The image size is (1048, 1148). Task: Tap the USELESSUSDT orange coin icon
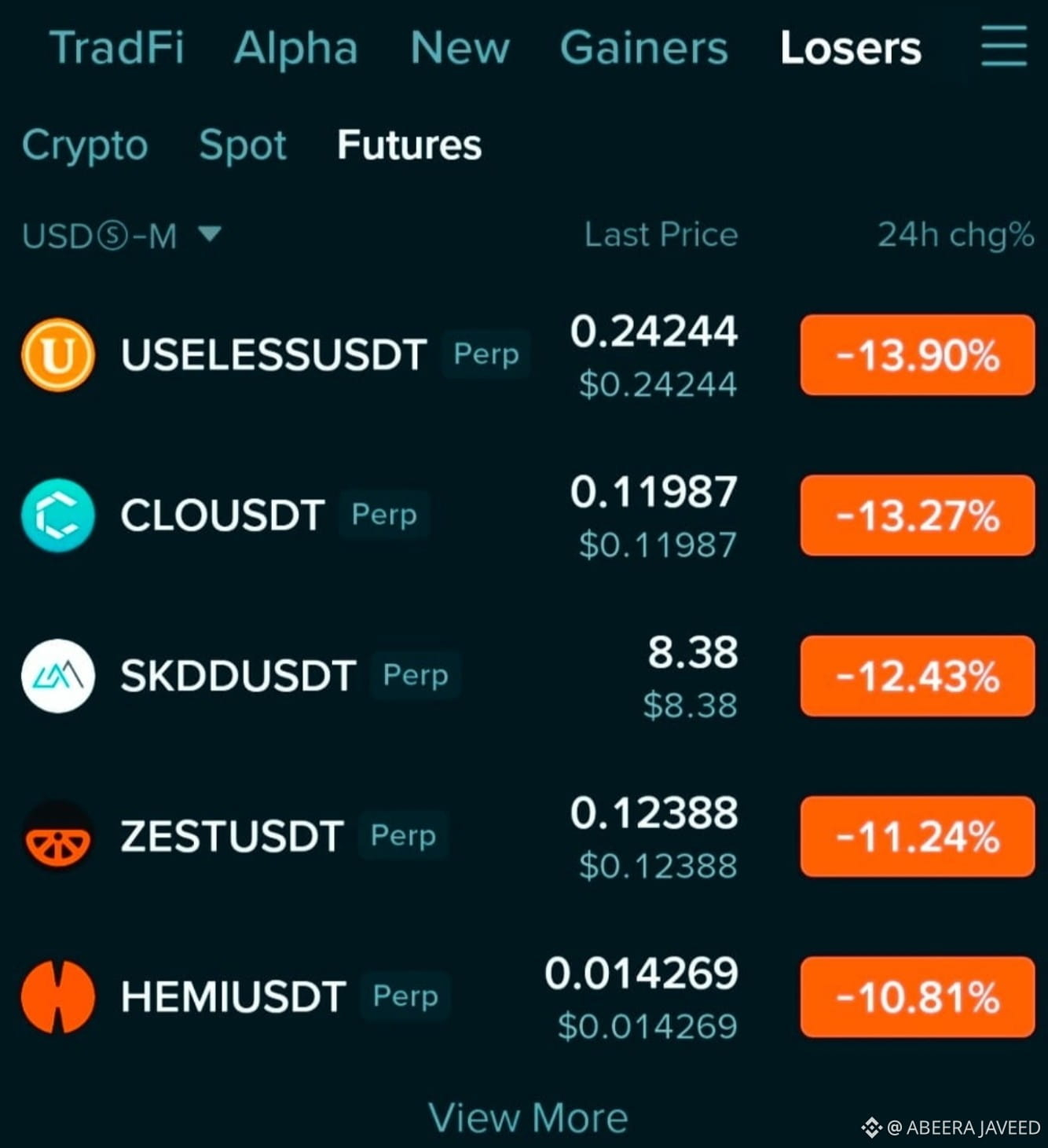pos(58,354)
